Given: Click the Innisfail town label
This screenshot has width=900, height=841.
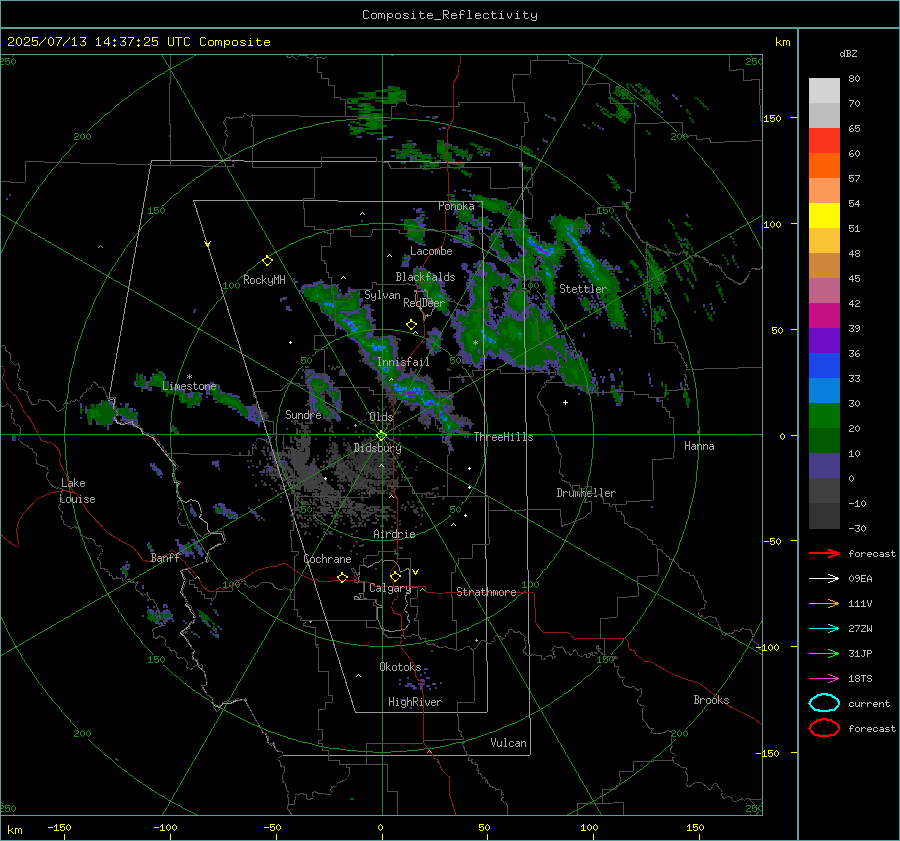Looking at the screenshot, I should tap(403, 362).
